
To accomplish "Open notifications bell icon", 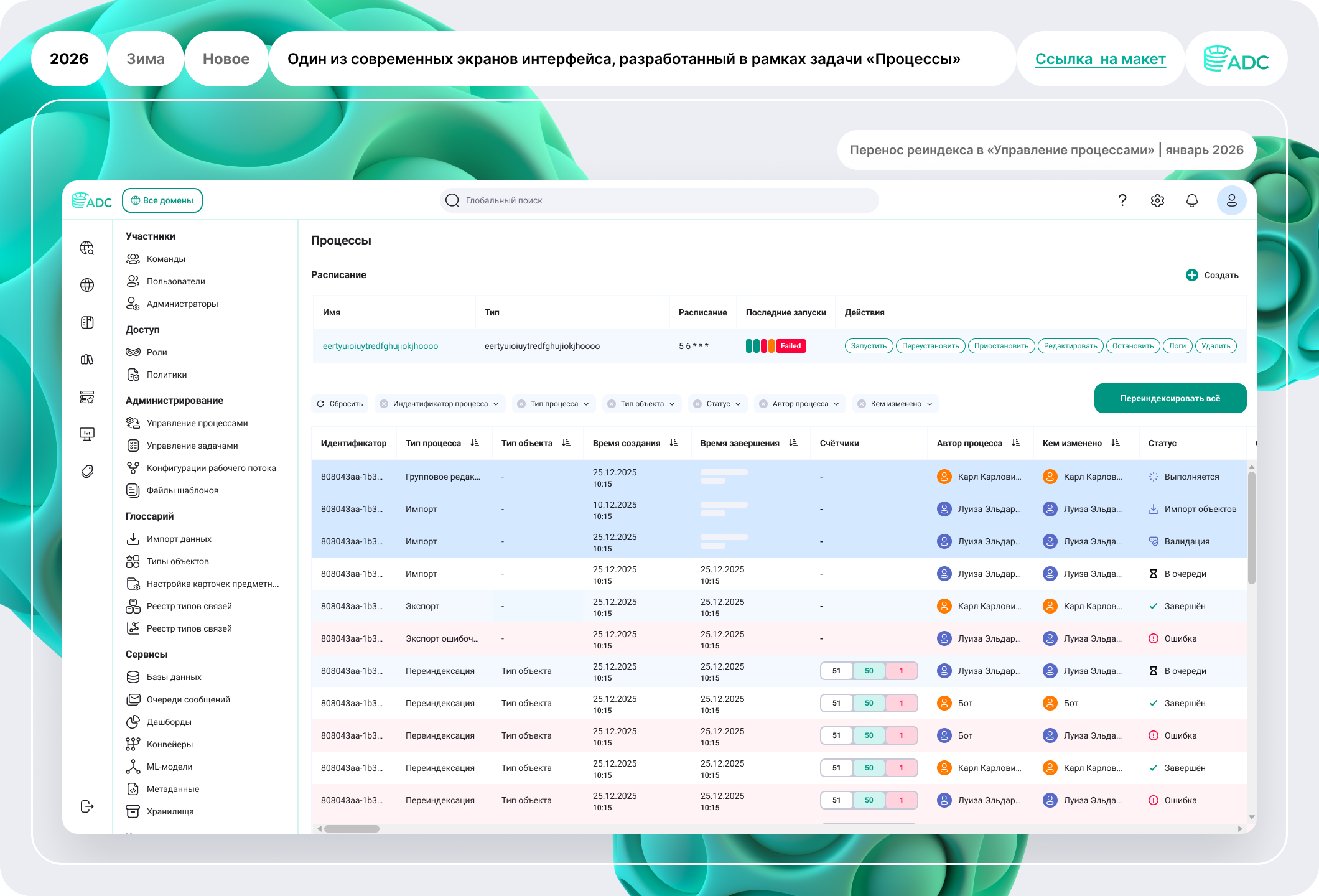I will pos(1192,200).
